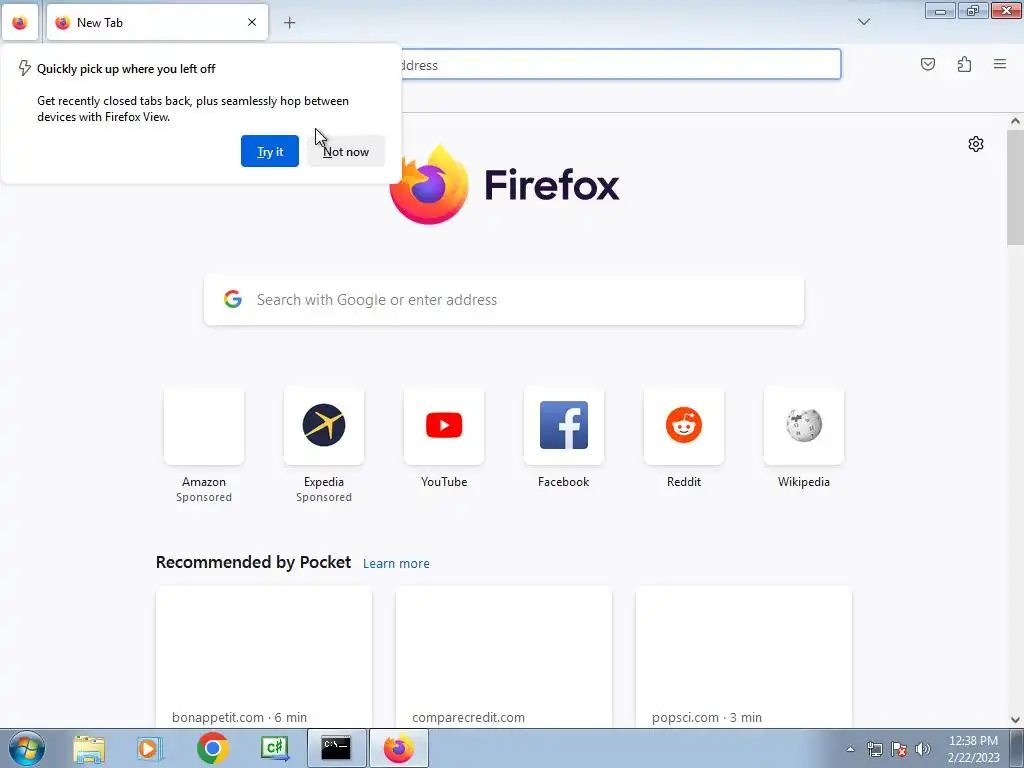Open the bonappetit.com Pocket story

click(x=264, y=657)
